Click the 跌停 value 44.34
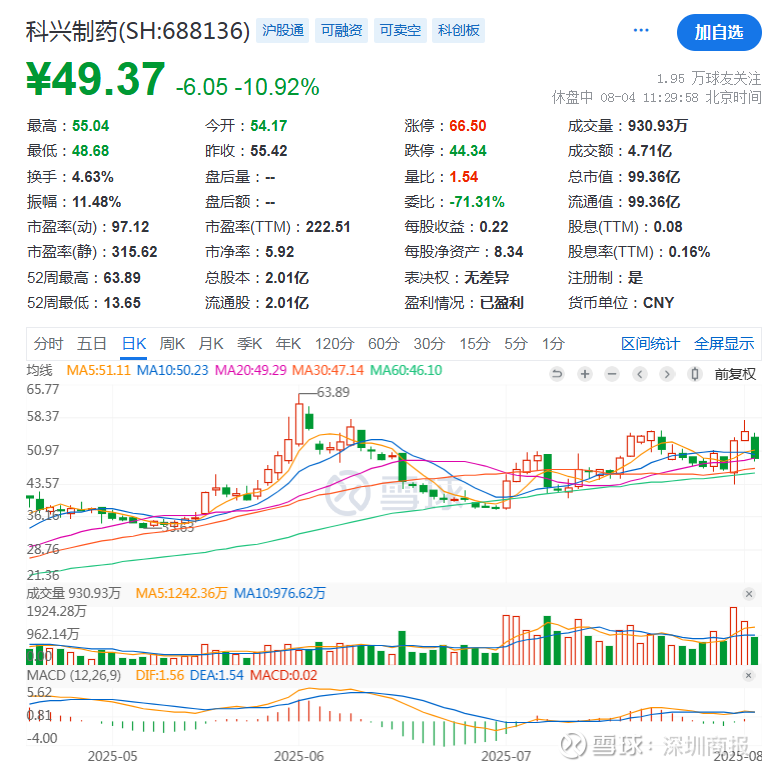 pos(468,151)
